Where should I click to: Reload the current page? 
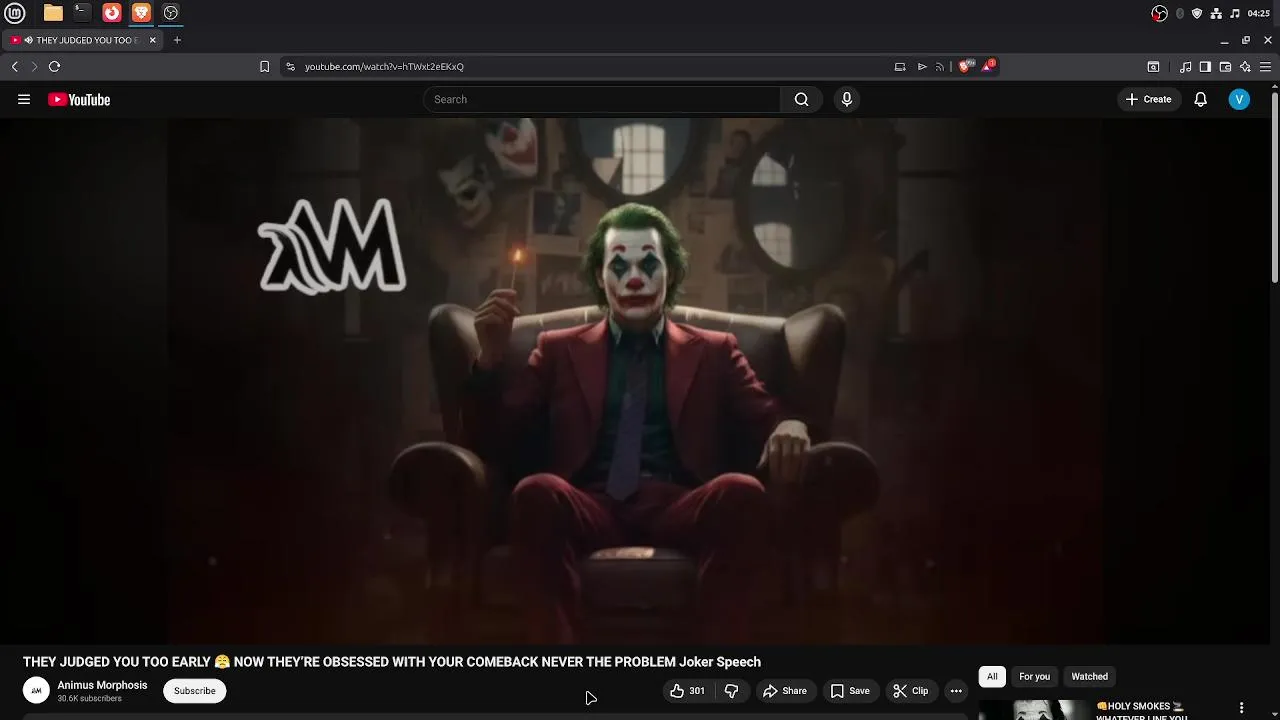(54, 66)
